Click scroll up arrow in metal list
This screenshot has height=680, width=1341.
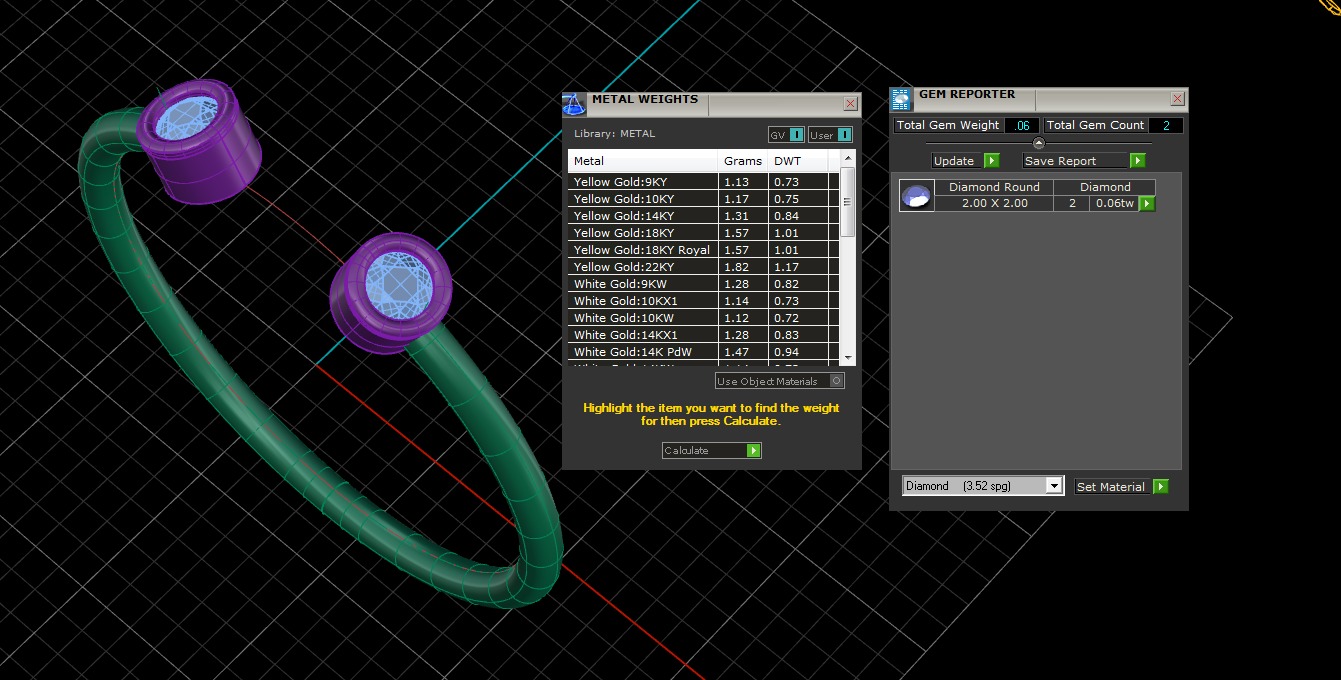848,158
